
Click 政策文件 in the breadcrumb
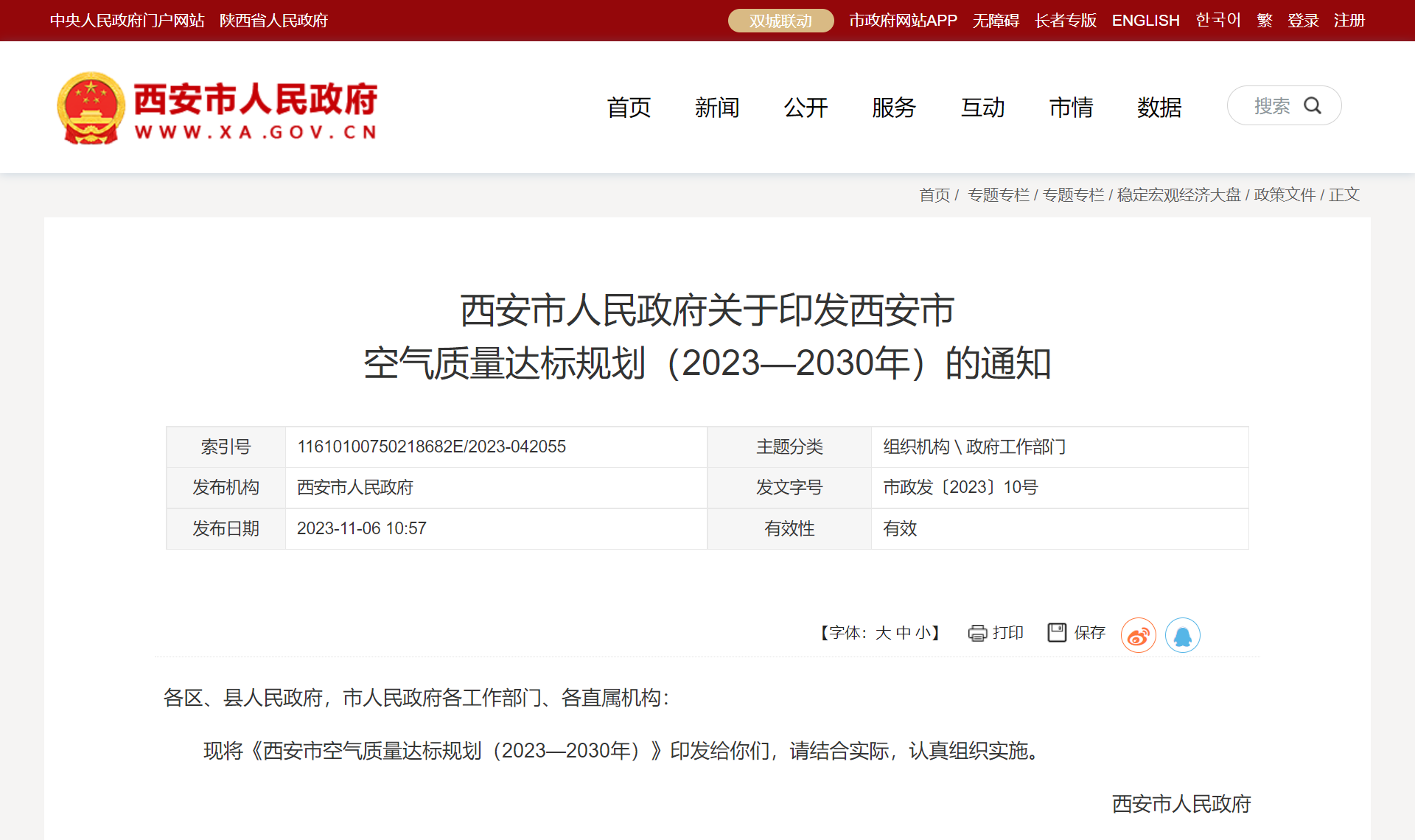(x=1285, y=195)
